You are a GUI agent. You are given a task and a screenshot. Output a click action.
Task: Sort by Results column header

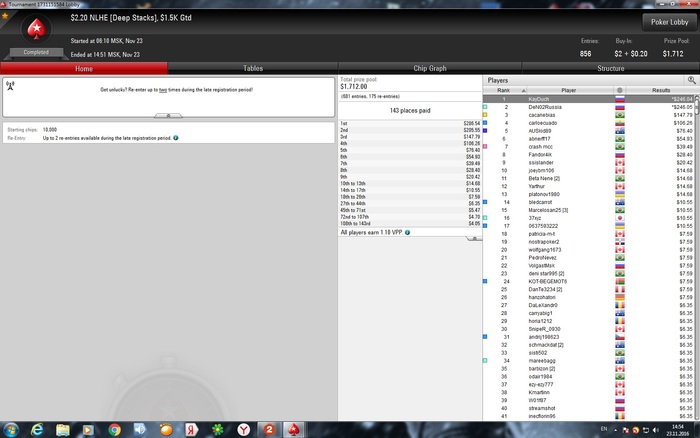(661, 90)
